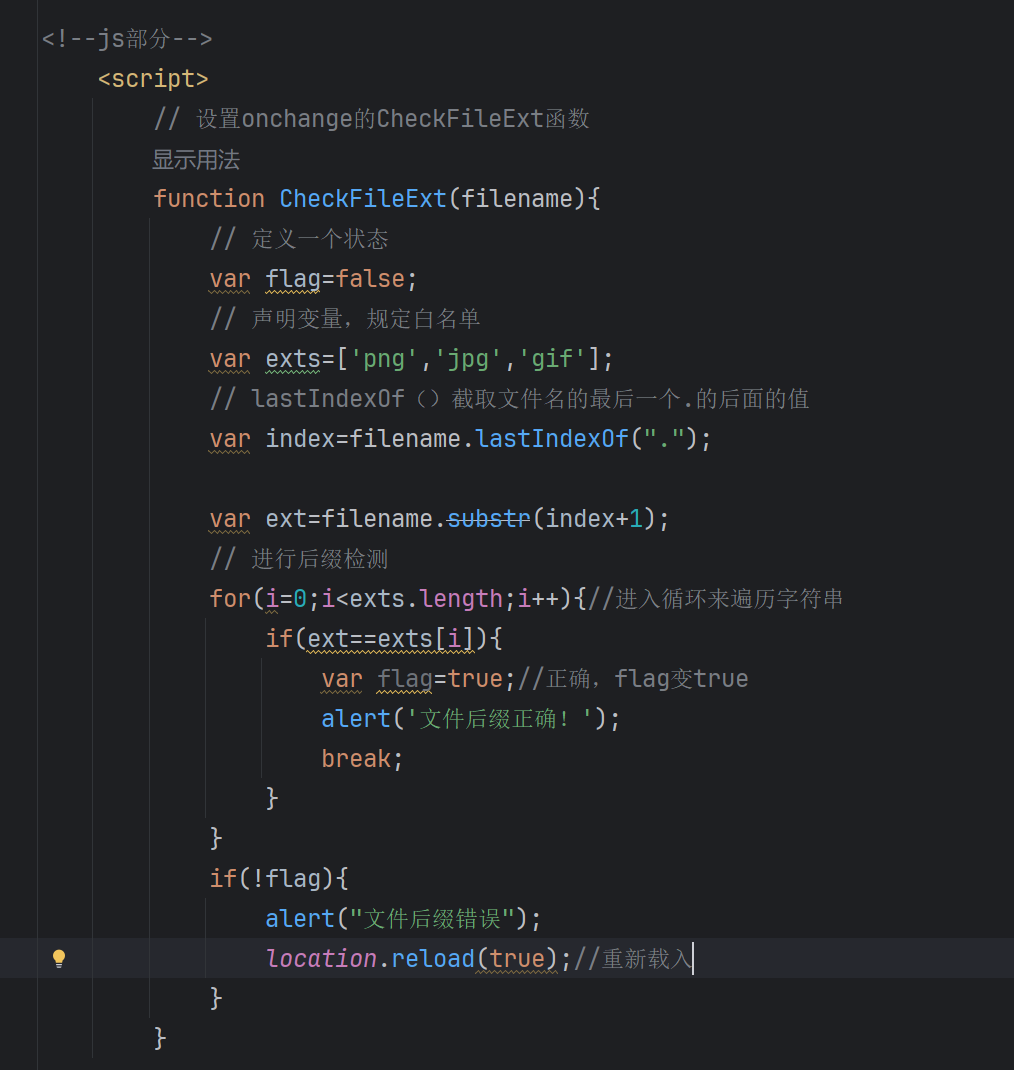The height and width of the screenshot is (1070, 1014).
Task: Click the 'jpg' string in exts array
Action: (x=467, y=359)
